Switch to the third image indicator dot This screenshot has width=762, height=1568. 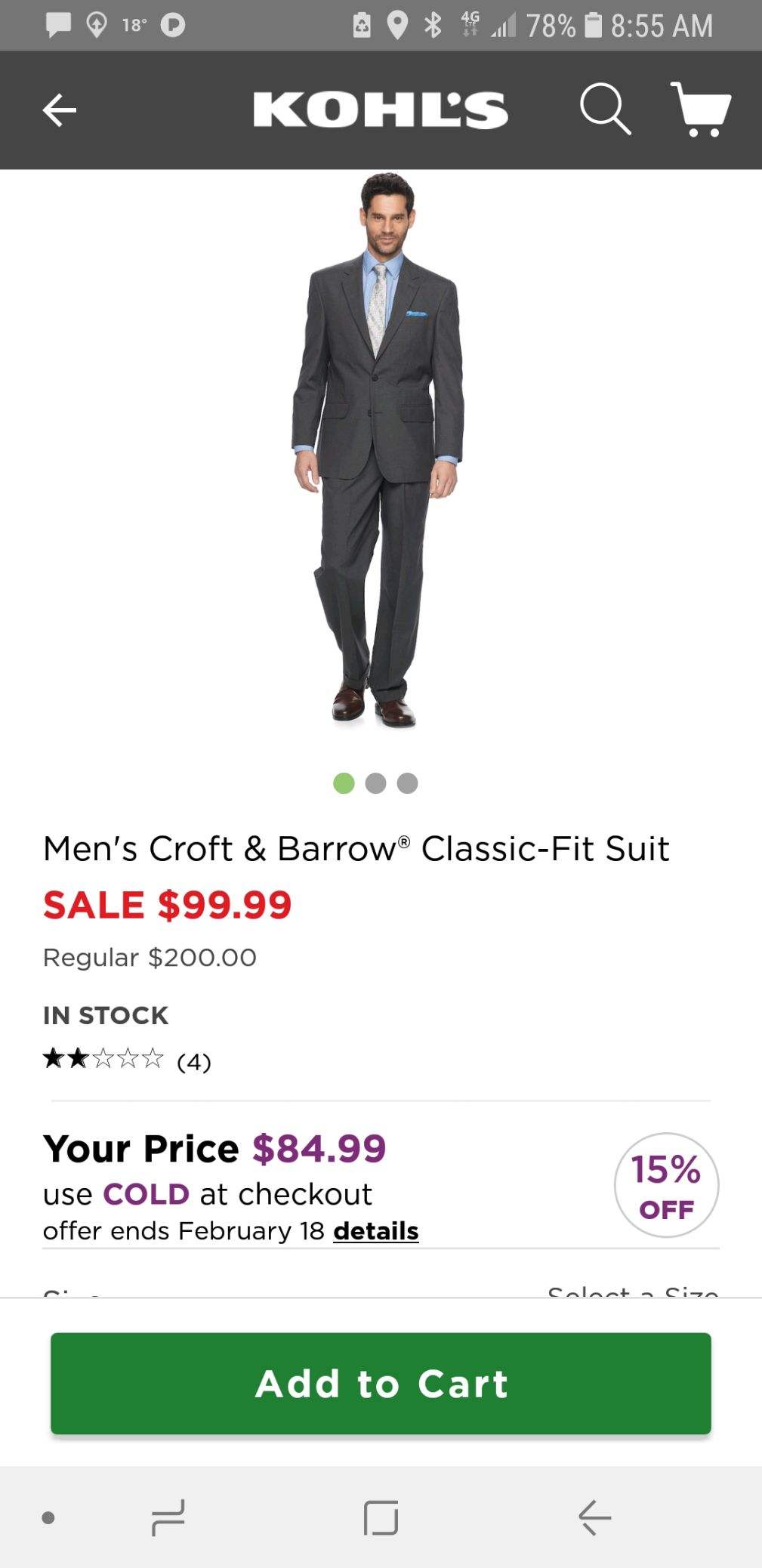coord(407,783)
